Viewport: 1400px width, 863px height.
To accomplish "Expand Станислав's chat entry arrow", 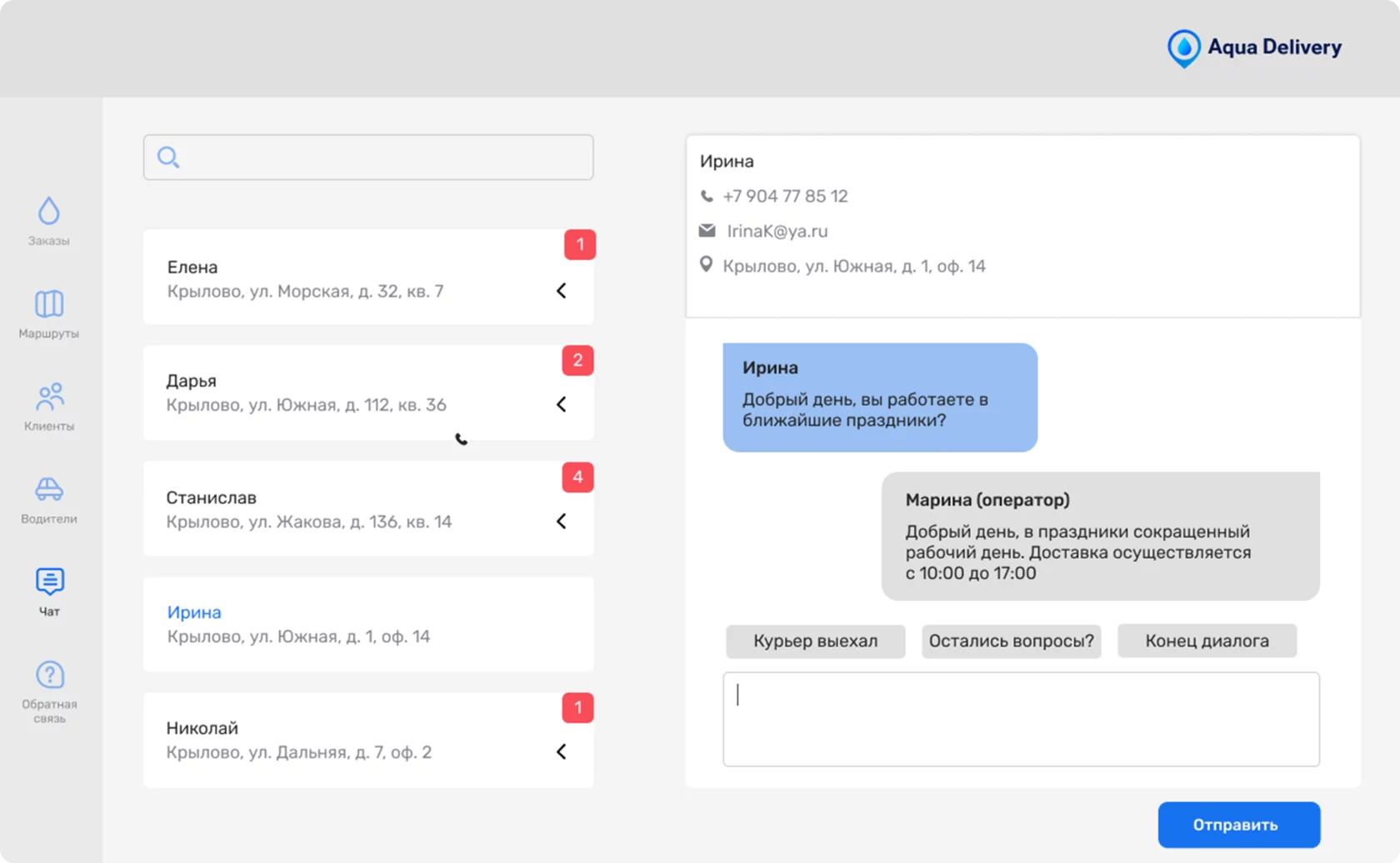I will coord(562,521).
